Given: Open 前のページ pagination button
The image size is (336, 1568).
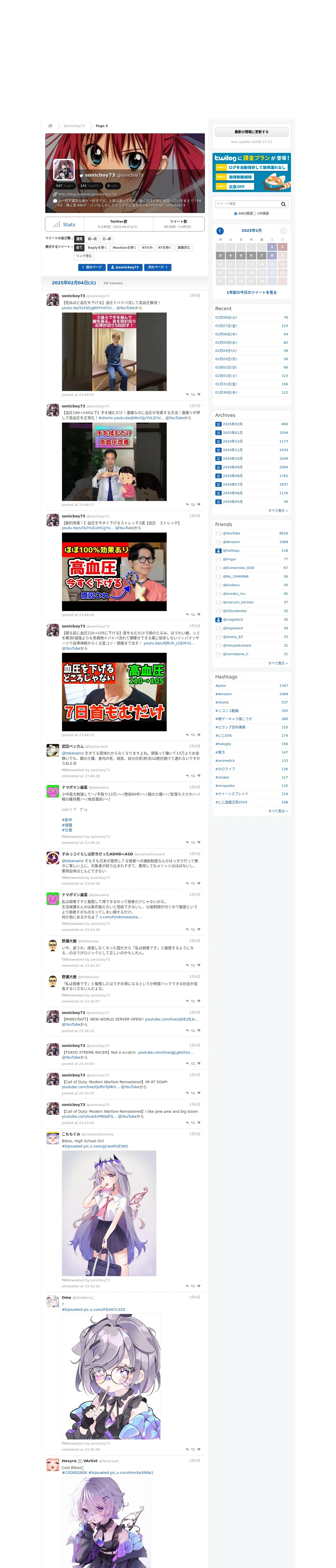Looking at the screenshot, I should 92,267.
